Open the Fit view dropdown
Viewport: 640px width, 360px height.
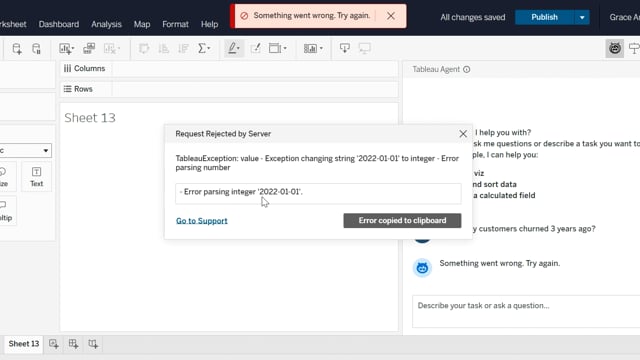point(278,49)
